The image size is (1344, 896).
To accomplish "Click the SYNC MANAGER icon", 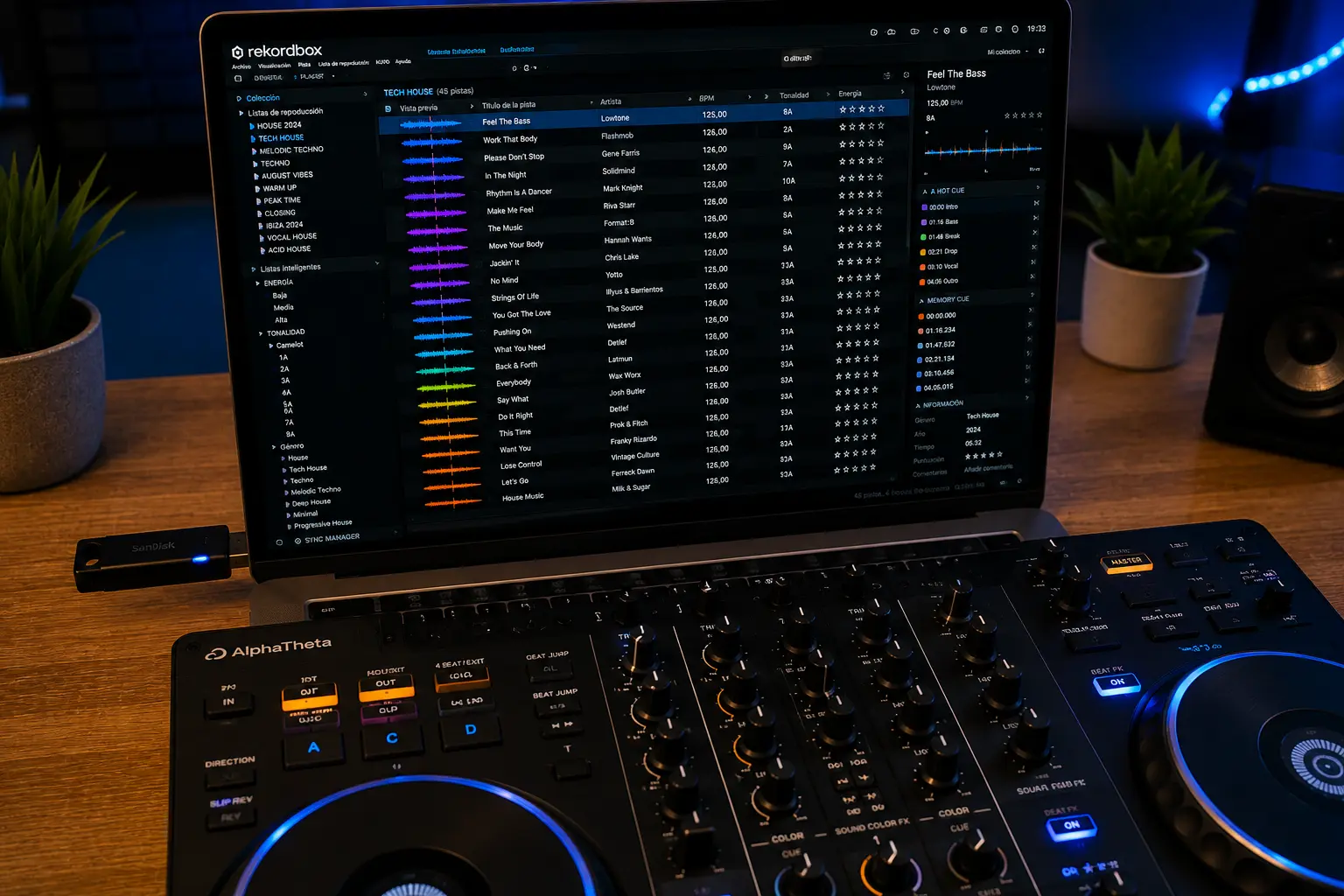I will tap(297, 541).
